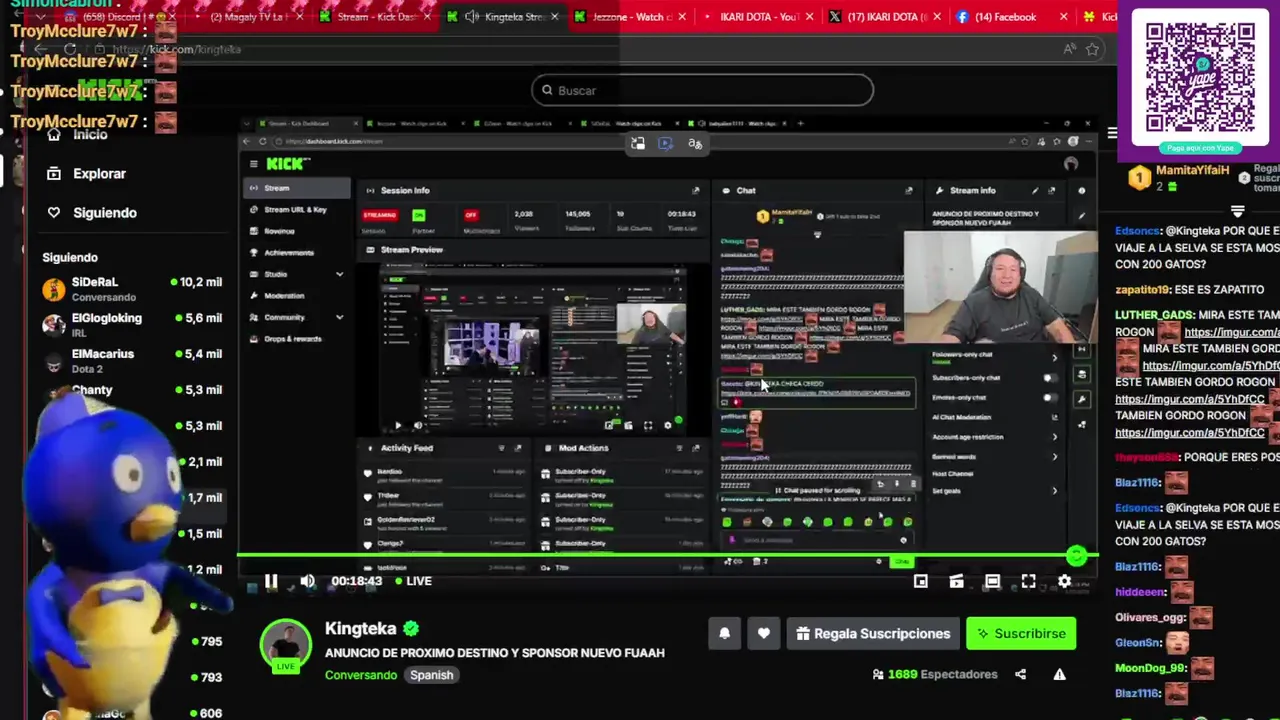Viewport: 1280px width, 720px height.
Task: Pause the Kingteka stream player
Action: pos(271,581)
